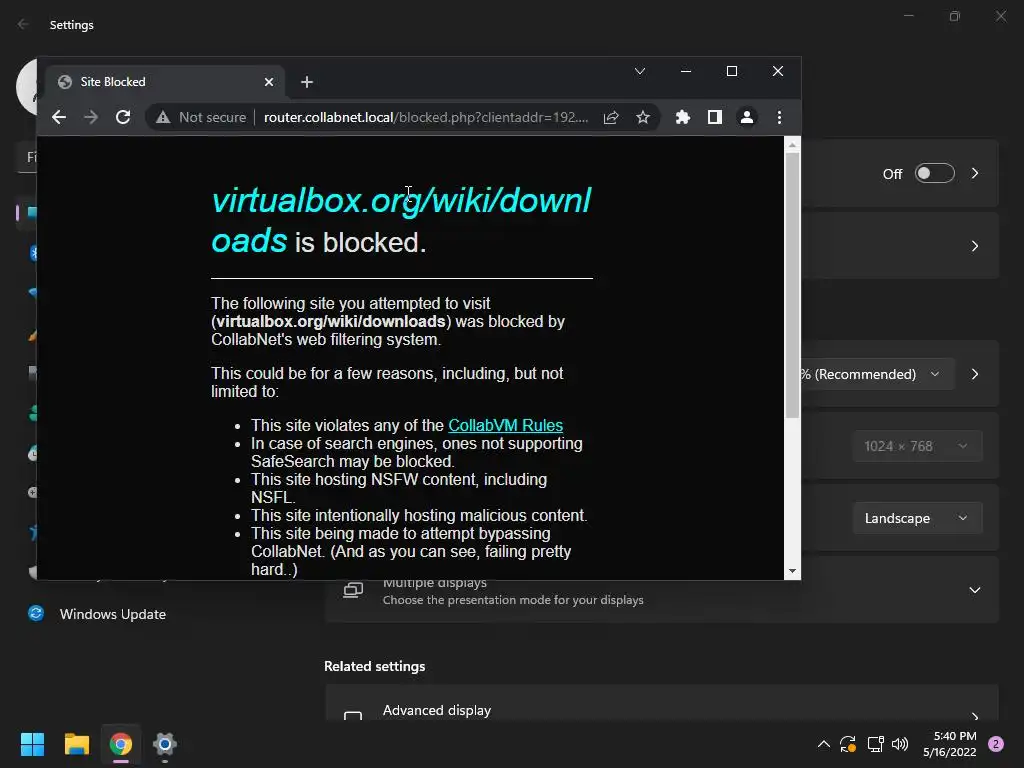Open Chrome three-dot menu
1024x768 pixels.
[779, 118]
